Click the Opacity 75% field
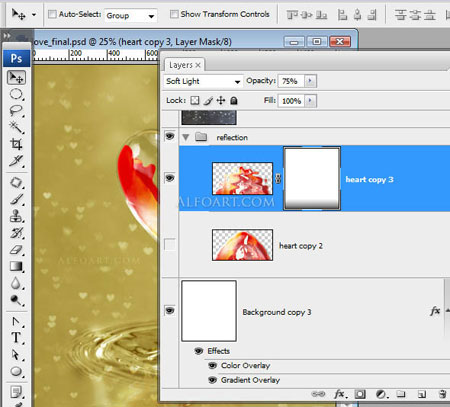 pyautogui.click(x=291, y=81)
